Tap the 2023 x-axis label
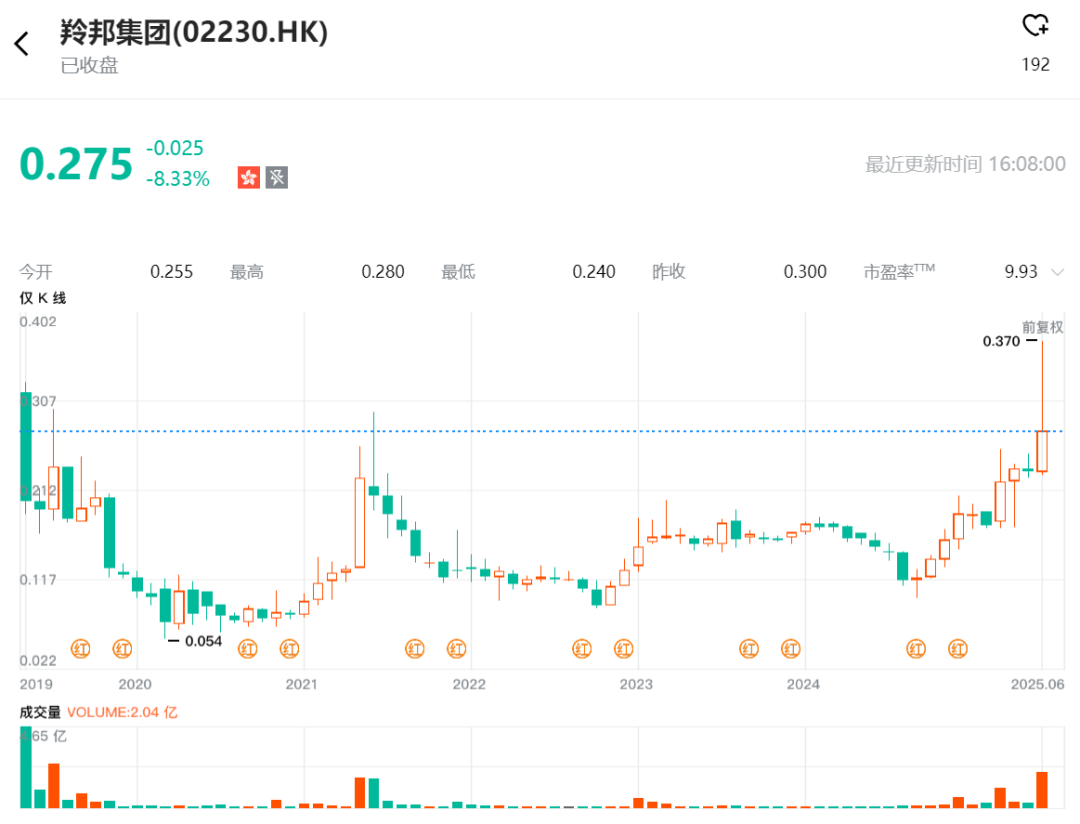The width and height of the screenshot is (1080, 824). (x=636, y=684)
